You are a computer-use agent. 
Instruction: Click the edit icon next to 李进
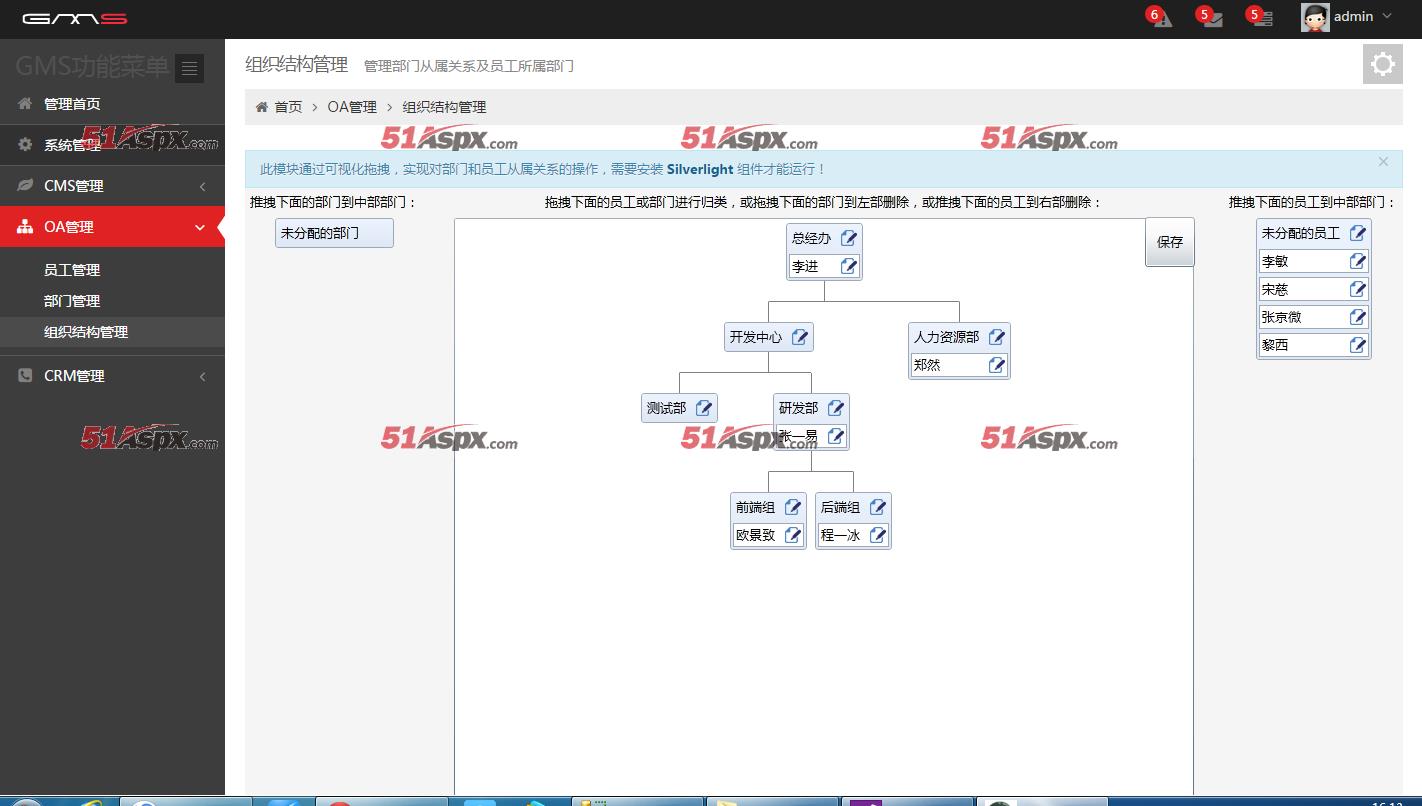849,266
